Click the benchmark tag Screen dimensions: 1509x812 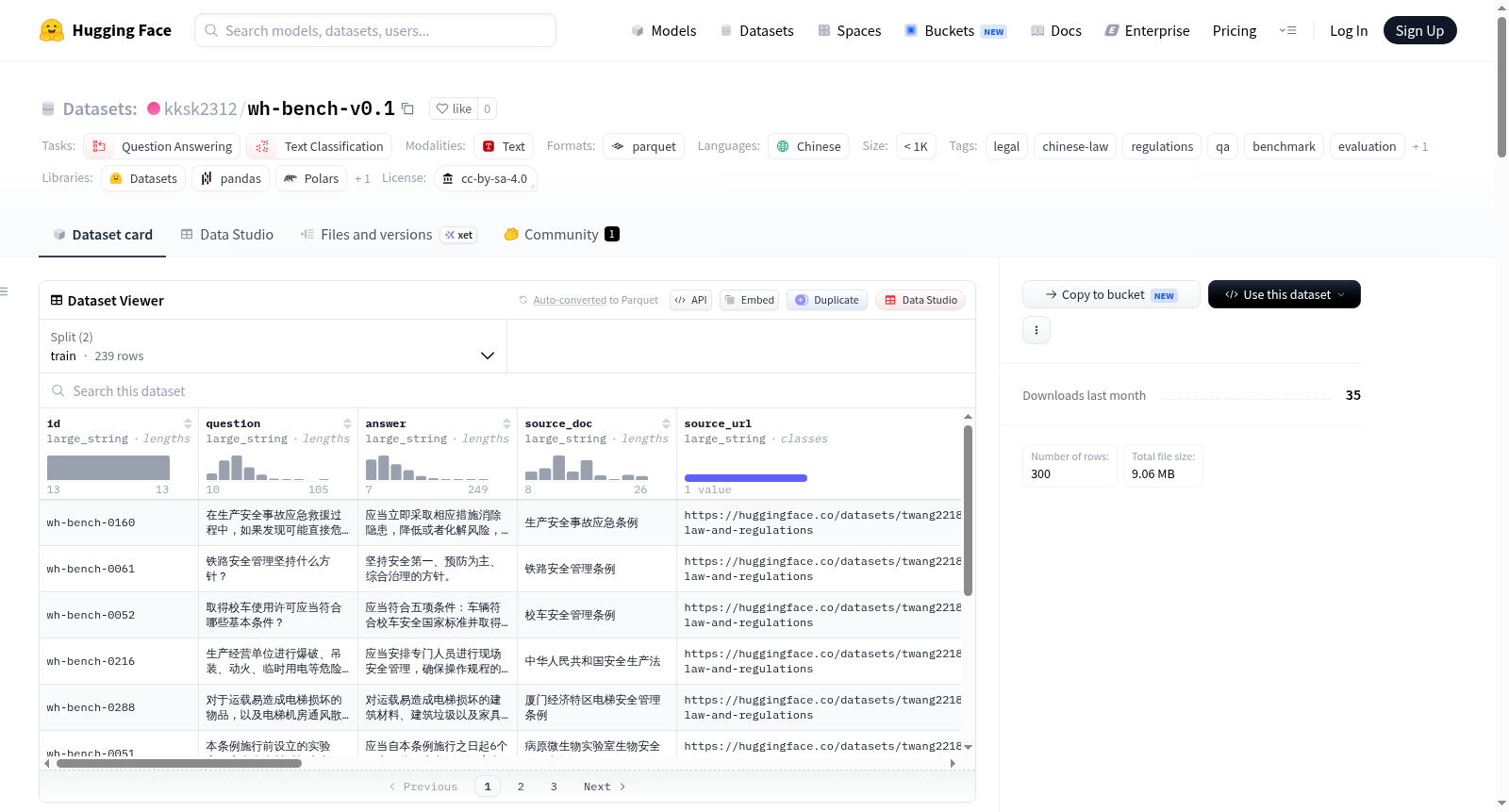coord(1284,146)
